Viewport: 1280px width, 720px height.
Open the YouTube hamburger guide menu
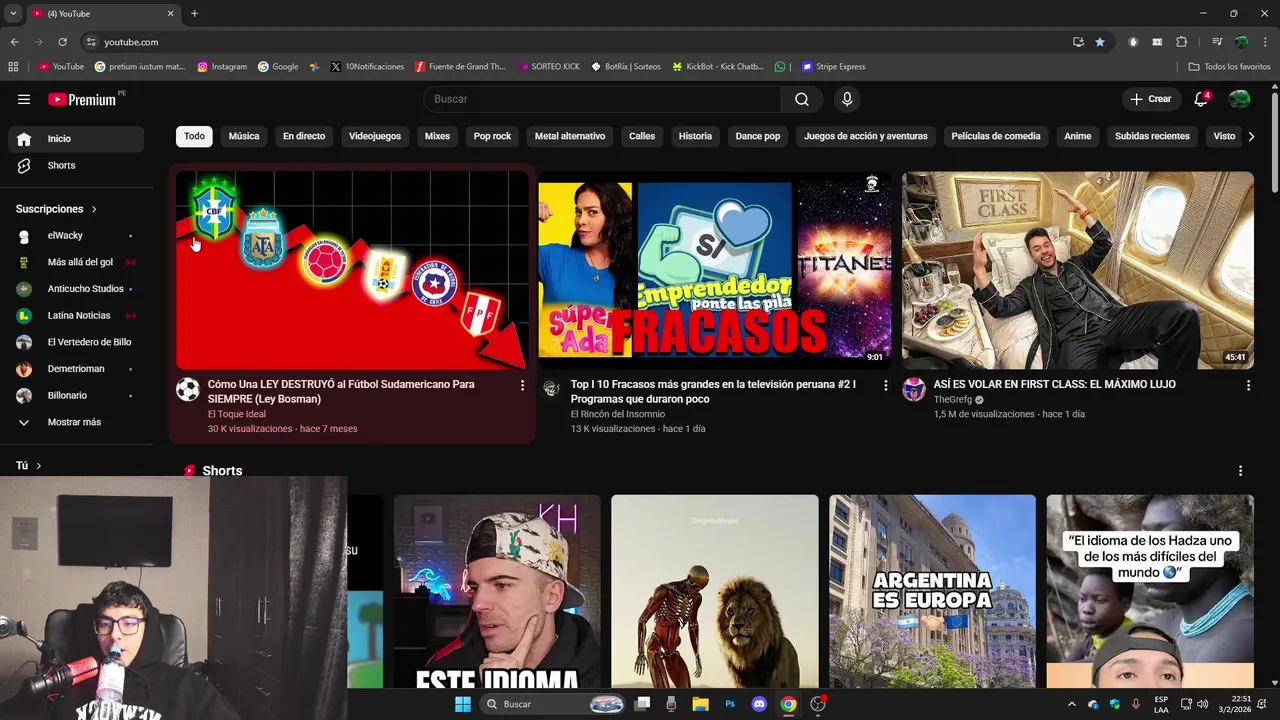(x=24, y=99)
